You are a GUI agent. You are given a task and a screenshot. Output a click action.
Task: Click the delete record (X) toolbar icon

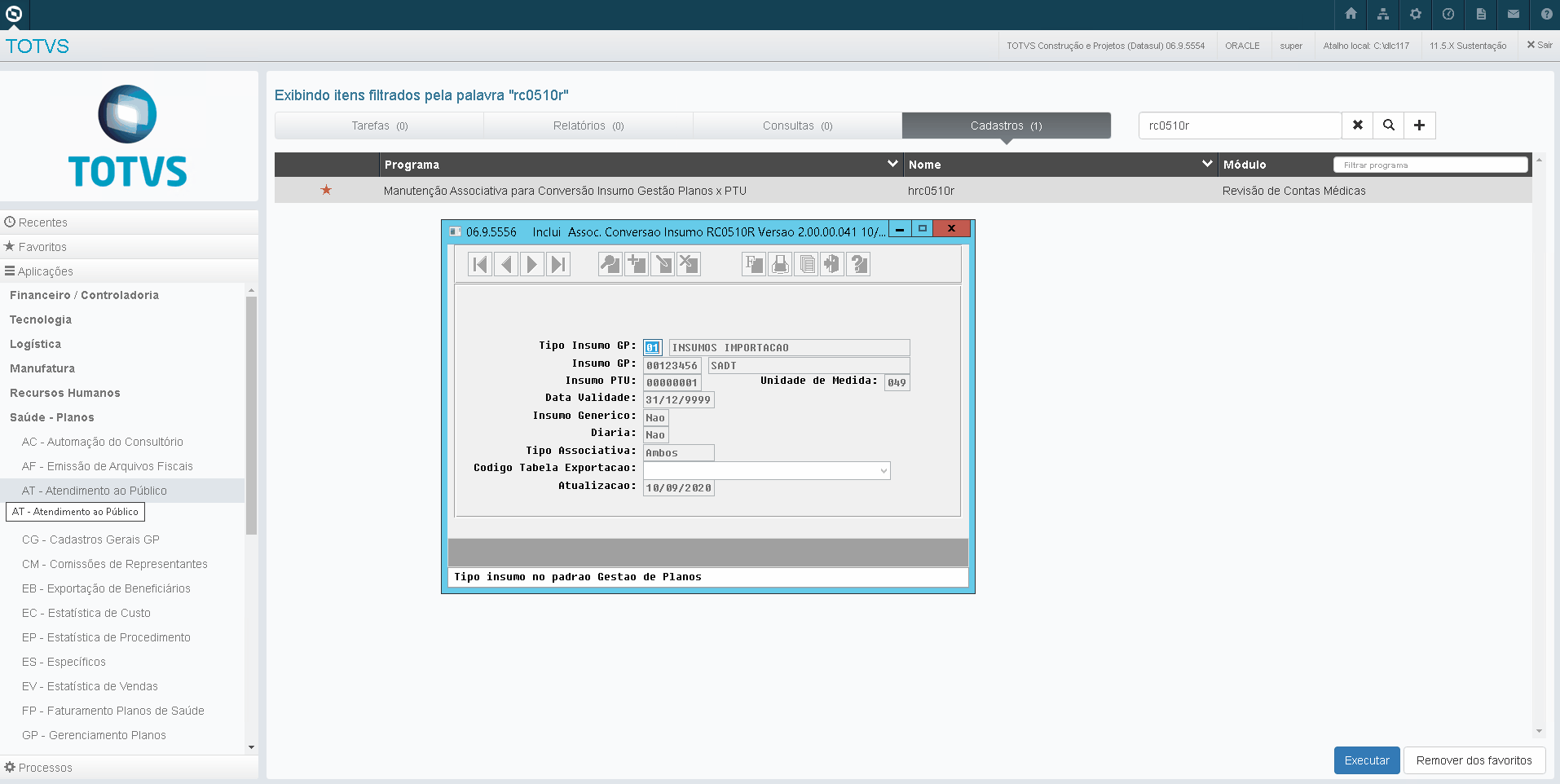[x=689, y=264]
